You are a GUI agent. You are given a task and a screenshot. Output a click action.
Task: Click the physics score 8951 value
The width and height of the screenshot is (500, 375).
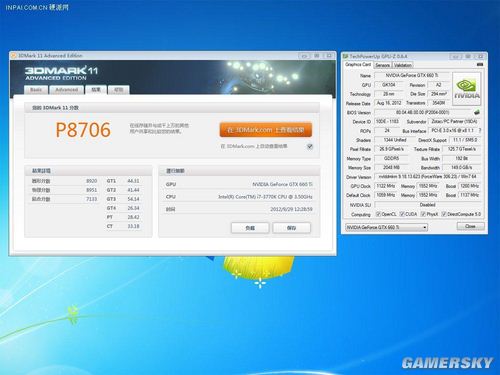click(x=92, y=190)
